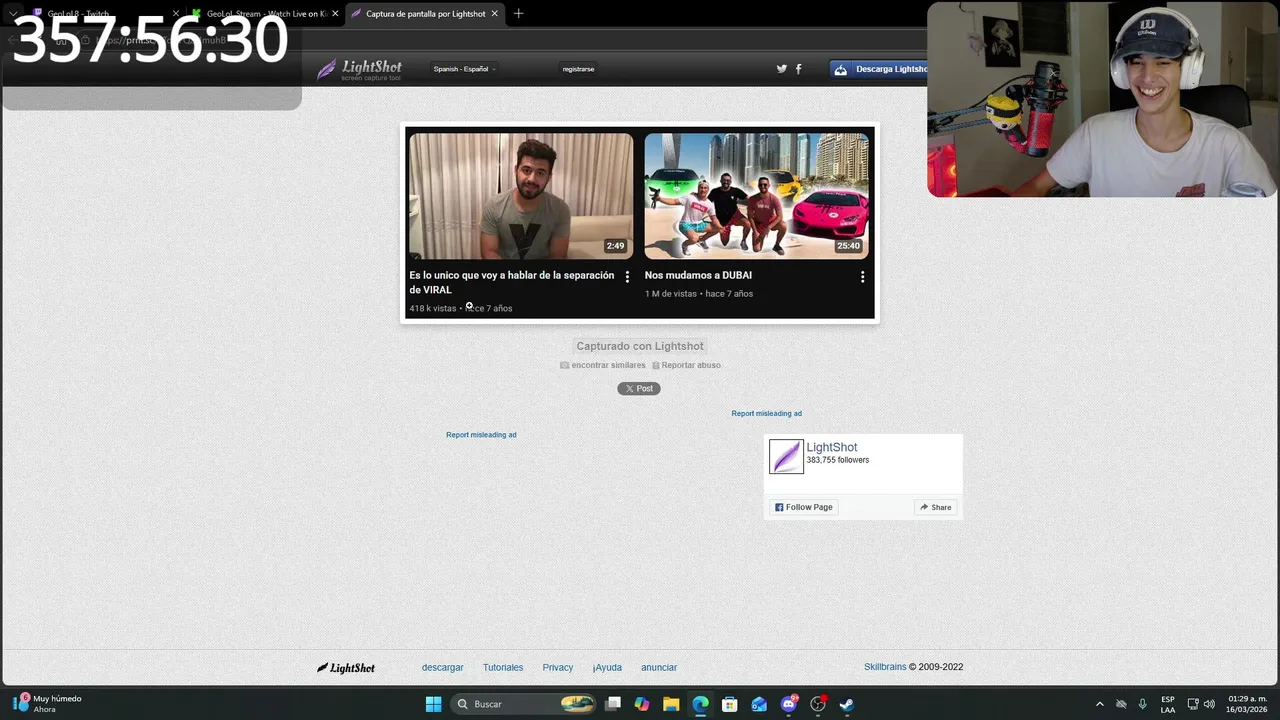Click the registrarse button
Image resolution: width=1280 pixels, height=720 pixels.
pos(578,69)
